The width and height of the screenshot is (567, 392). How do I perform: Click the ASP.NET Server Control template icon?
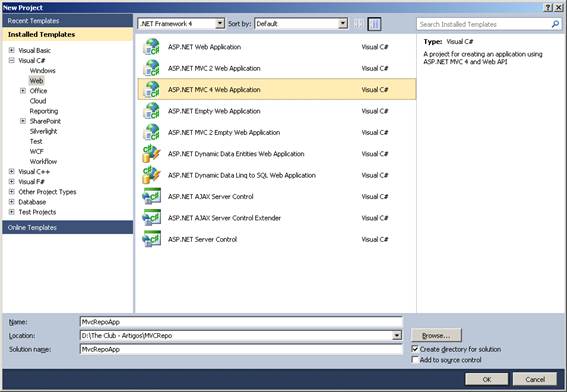point(151,239)
